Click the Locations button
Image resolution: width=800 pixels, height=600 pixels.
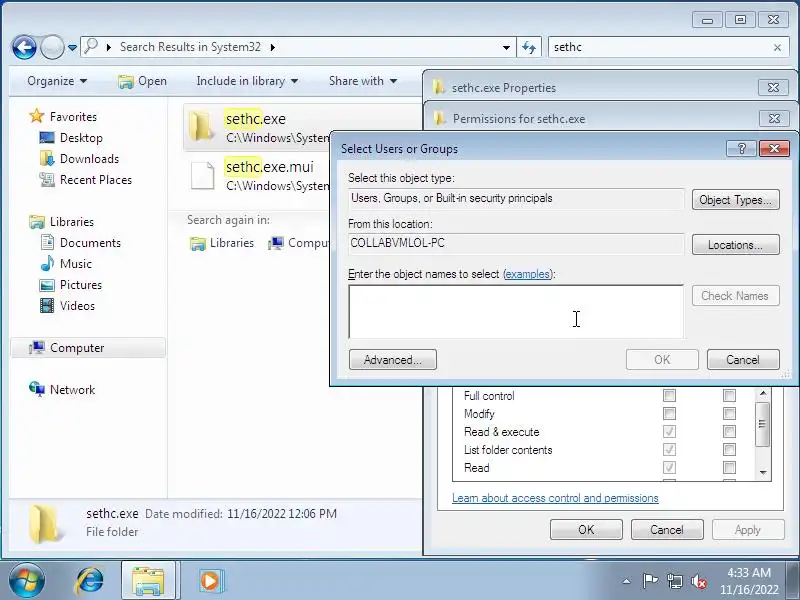pos(735,245)
